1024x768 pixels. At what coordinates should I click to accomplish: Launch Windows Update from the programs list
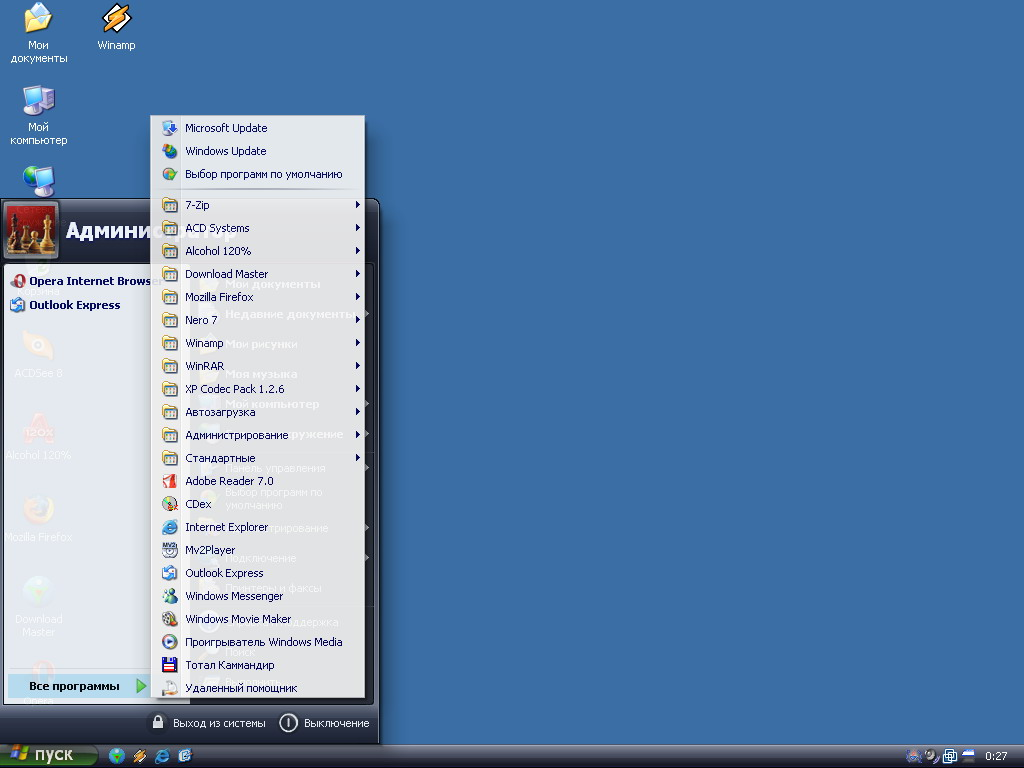pos(257,151)
